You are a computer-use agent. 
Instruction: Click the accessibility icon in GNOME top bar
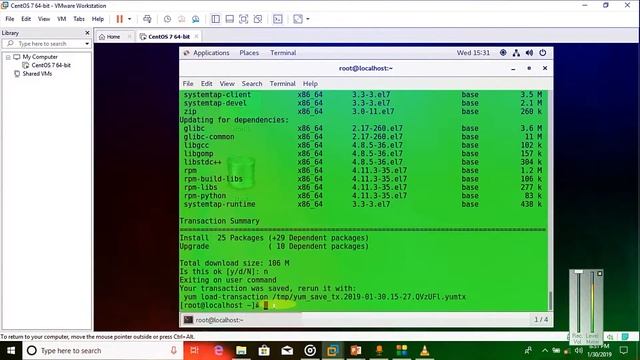pyautogui.click(x=503, y=53)
